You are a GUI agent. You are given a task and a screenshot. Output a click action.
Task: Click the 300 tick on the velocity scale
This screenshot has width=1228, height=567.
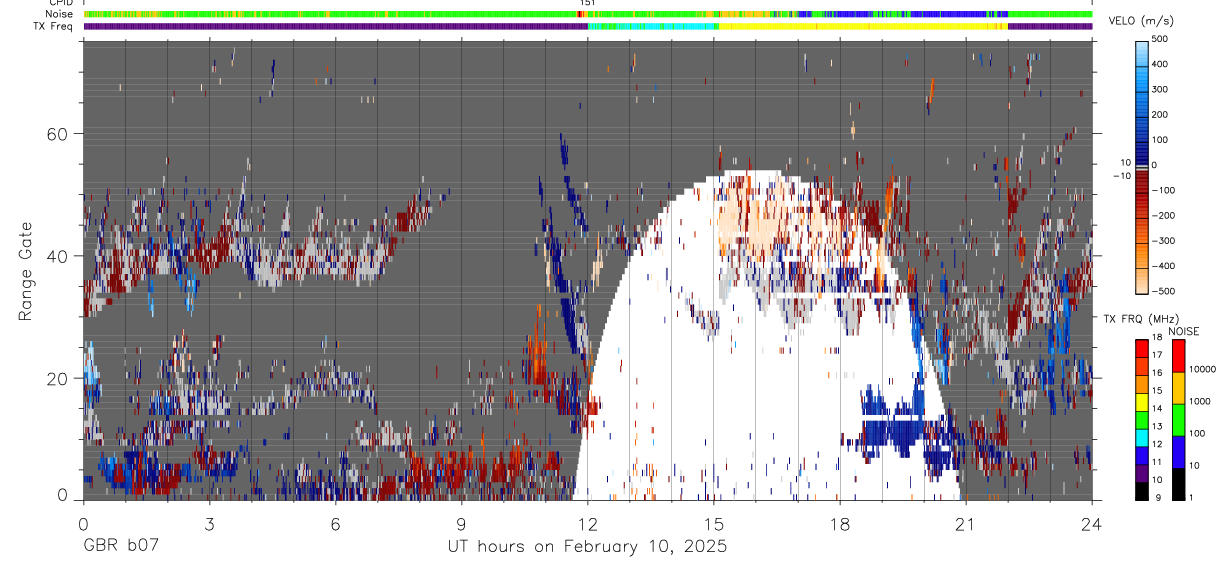pyautogui.click(x=1162, y=89)
